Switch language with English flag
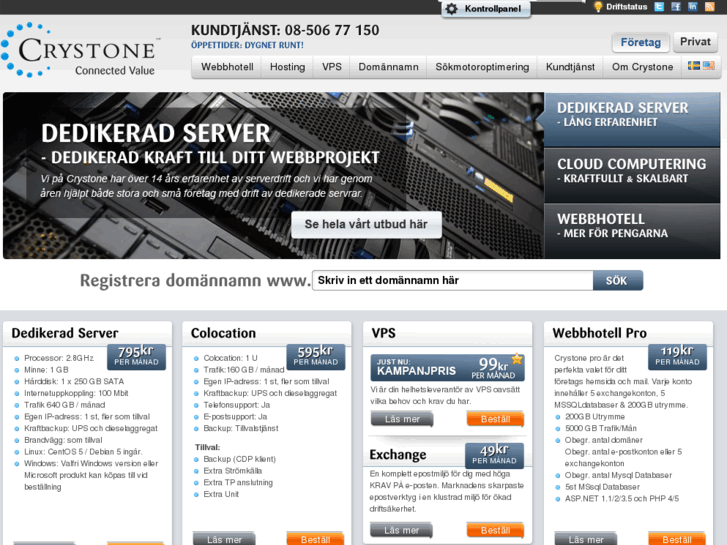 [x=708, y=65]
